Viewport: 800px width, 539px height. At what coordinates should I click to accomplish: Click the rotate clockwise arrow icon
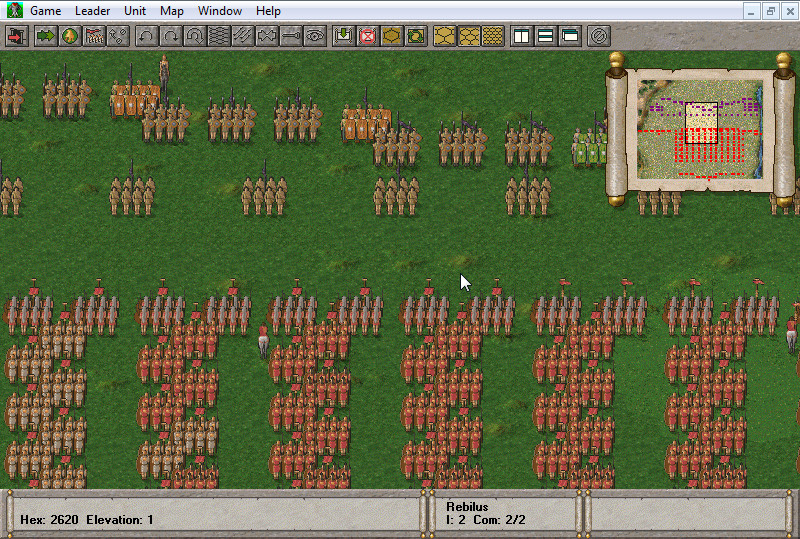pos(171,36)
